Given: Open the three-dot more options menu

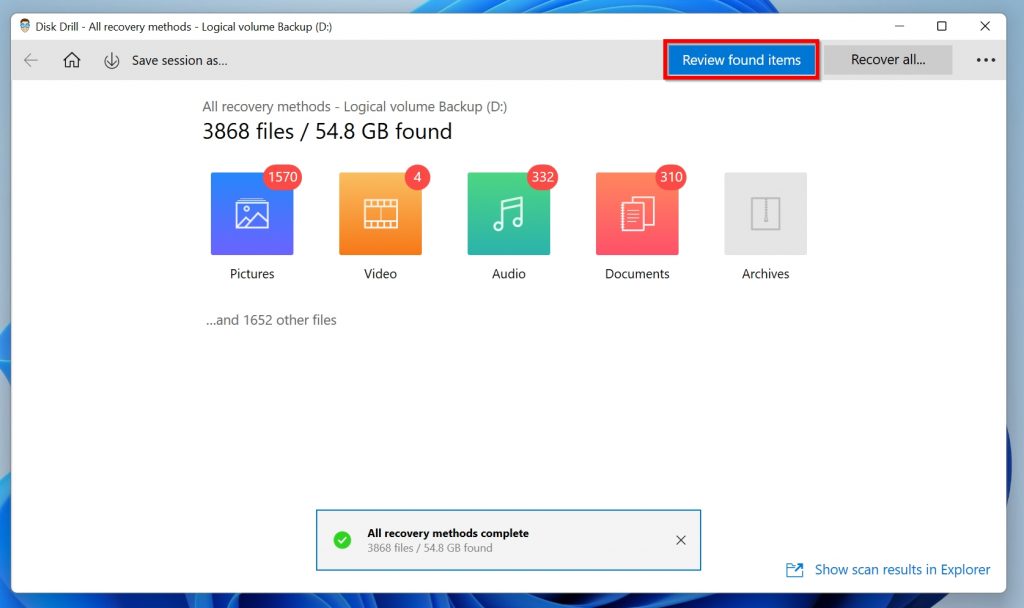Looking at the screenshot, I should [x=985, y=60].
